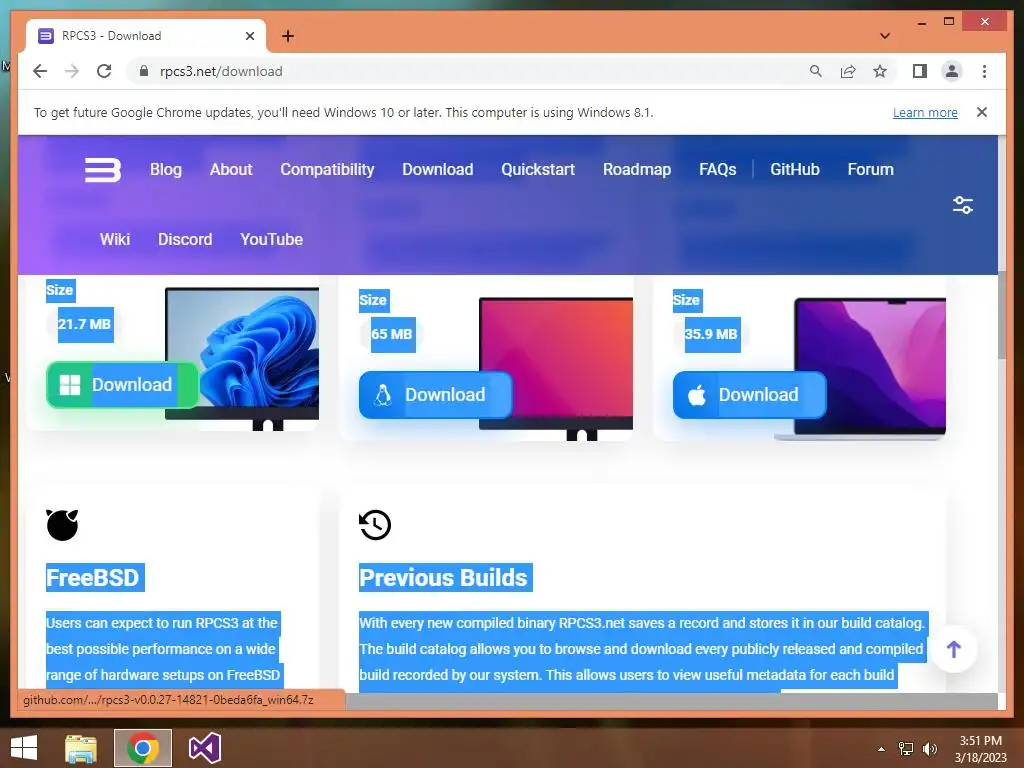Click the volume speaker tray icon
The width and height of the screenshot is (1024, 768).
(x=929, y=749)
